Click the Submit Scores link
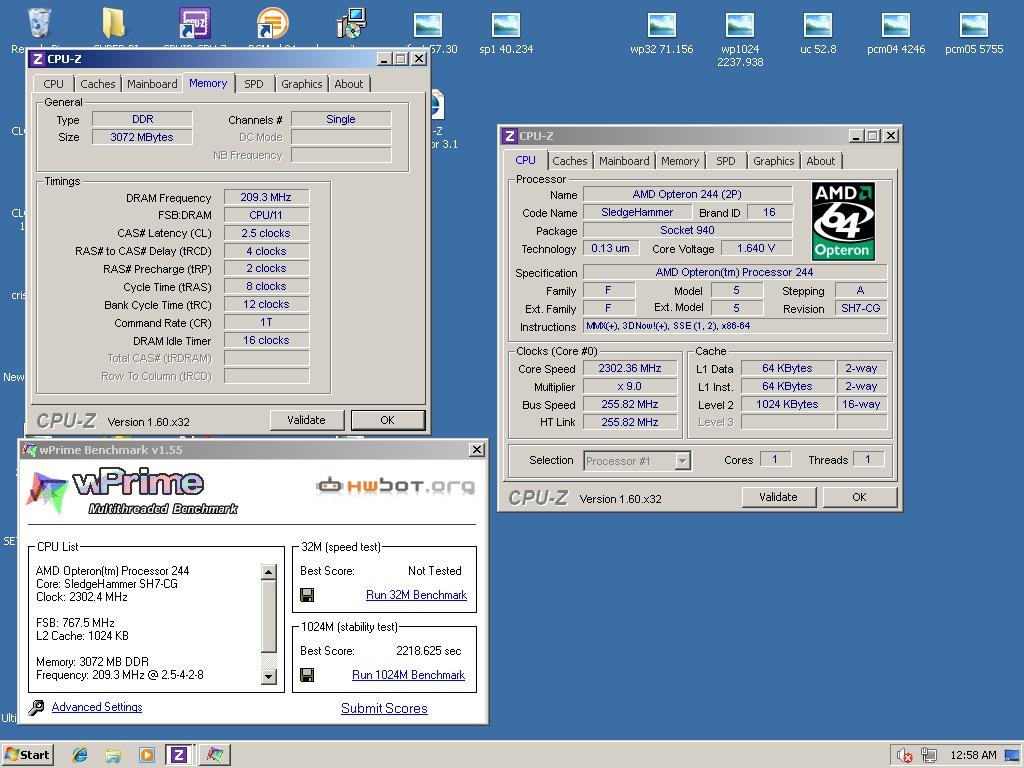Image resolution: width=1024 pixels, height=768 pixels. click(384, 709)
